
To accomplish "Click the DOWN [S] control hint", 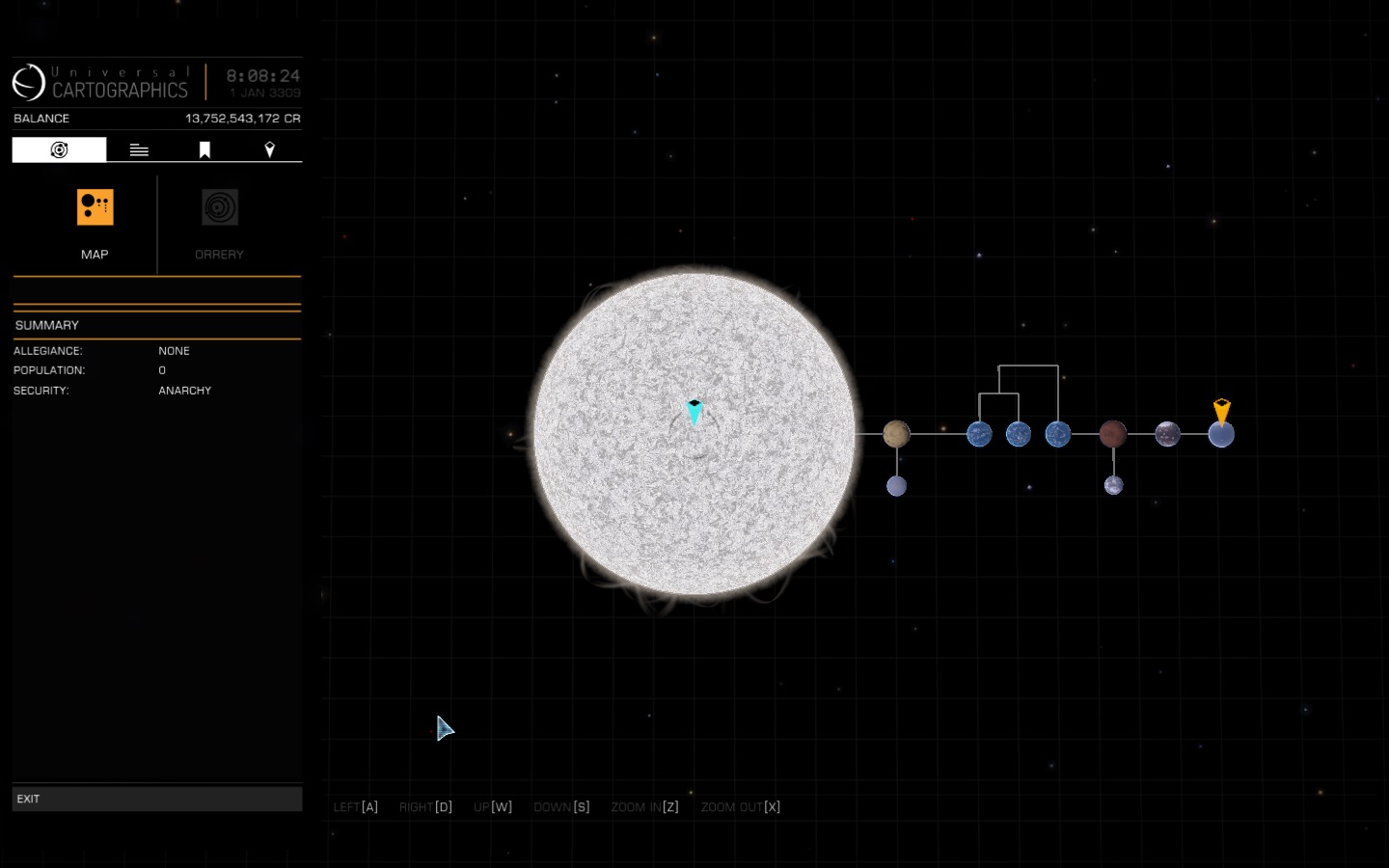I will tap(561, 807).
